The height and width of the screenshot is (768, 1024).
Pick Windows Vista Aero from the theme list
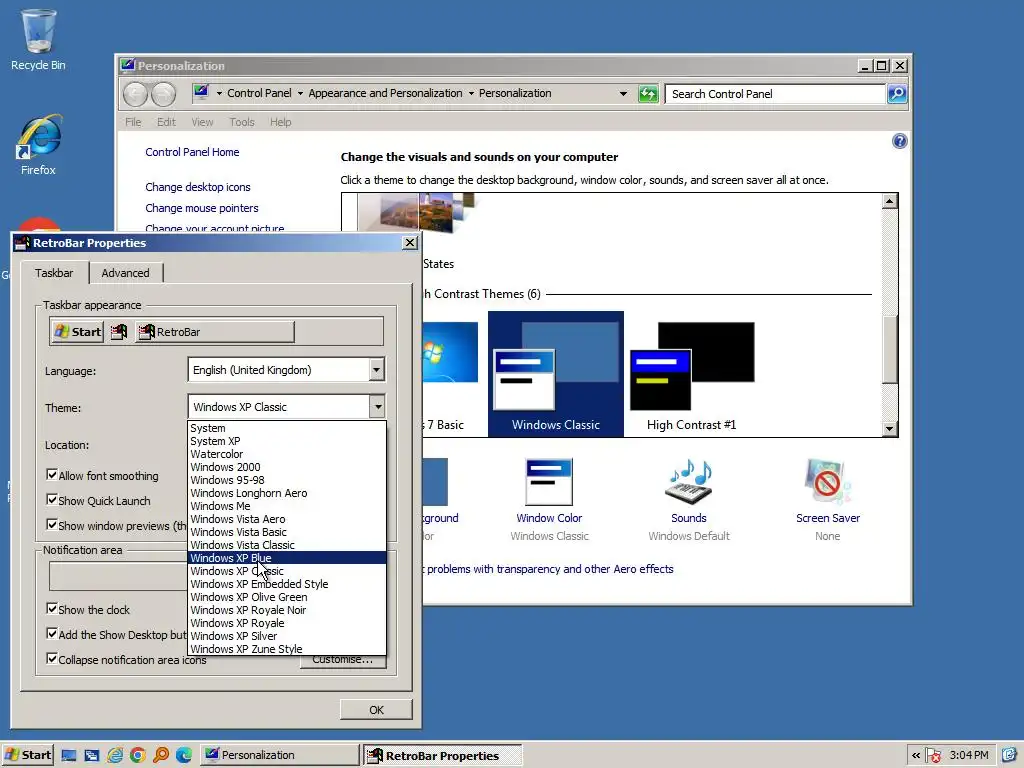coord(287,519)
